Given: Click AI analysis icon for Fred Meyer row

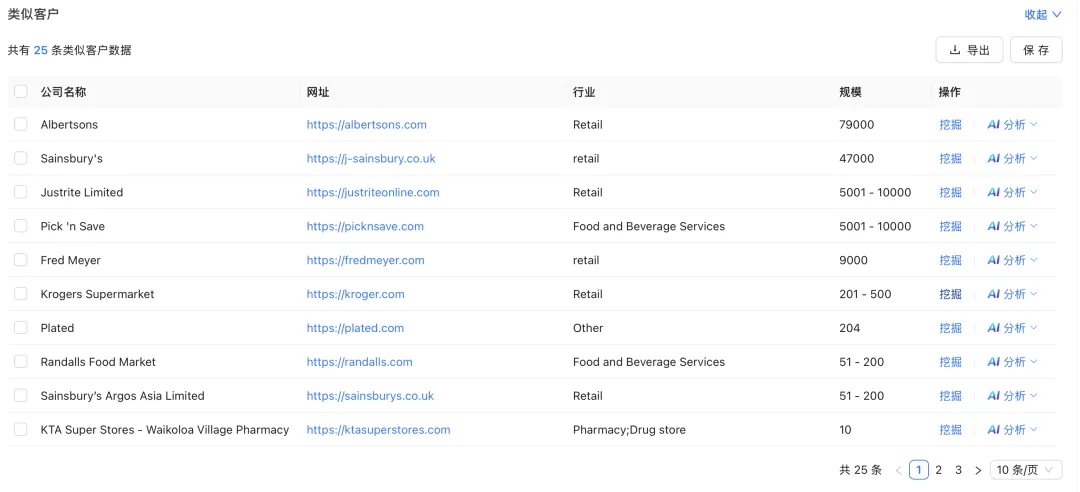Looking at the screenshot, I should 994,260.
